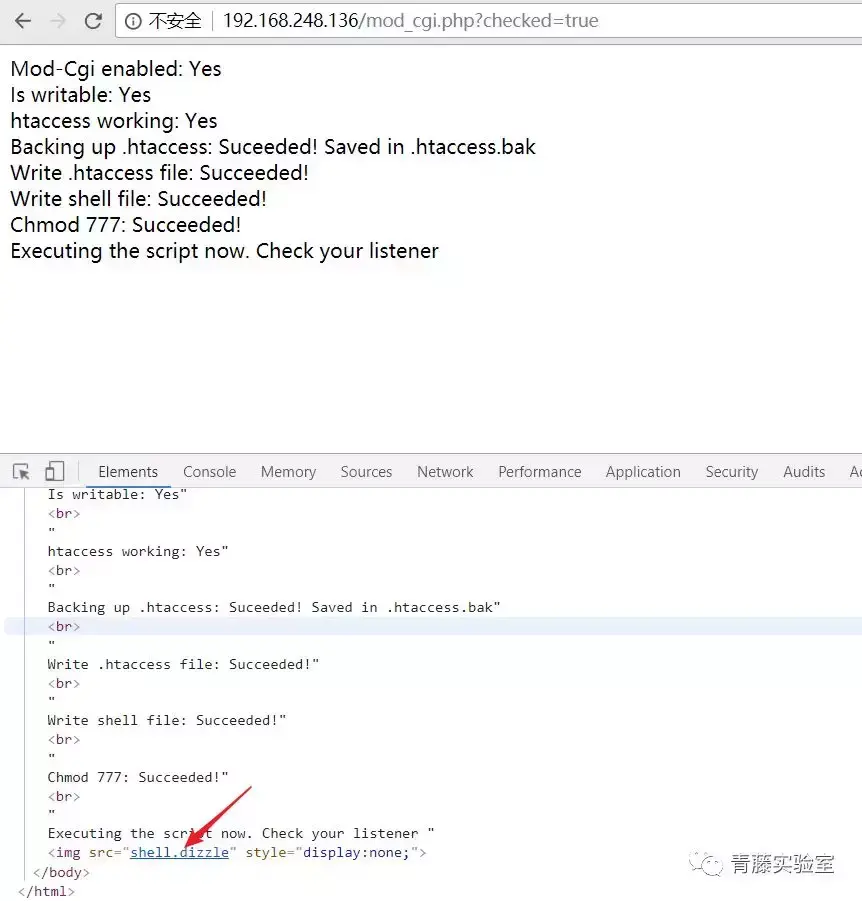Select the </body> closing tag
The image size is (862, 901).
(61, 872)
